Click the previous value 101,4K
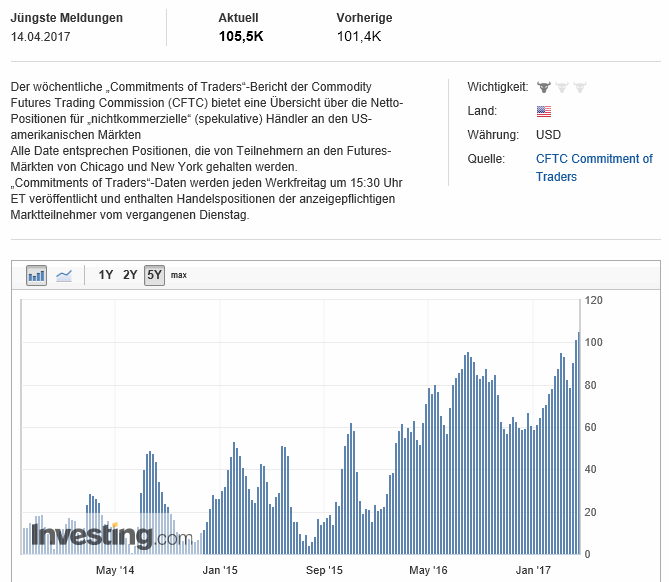Screen dimensions: 669x582 click(x=359, y=37)
